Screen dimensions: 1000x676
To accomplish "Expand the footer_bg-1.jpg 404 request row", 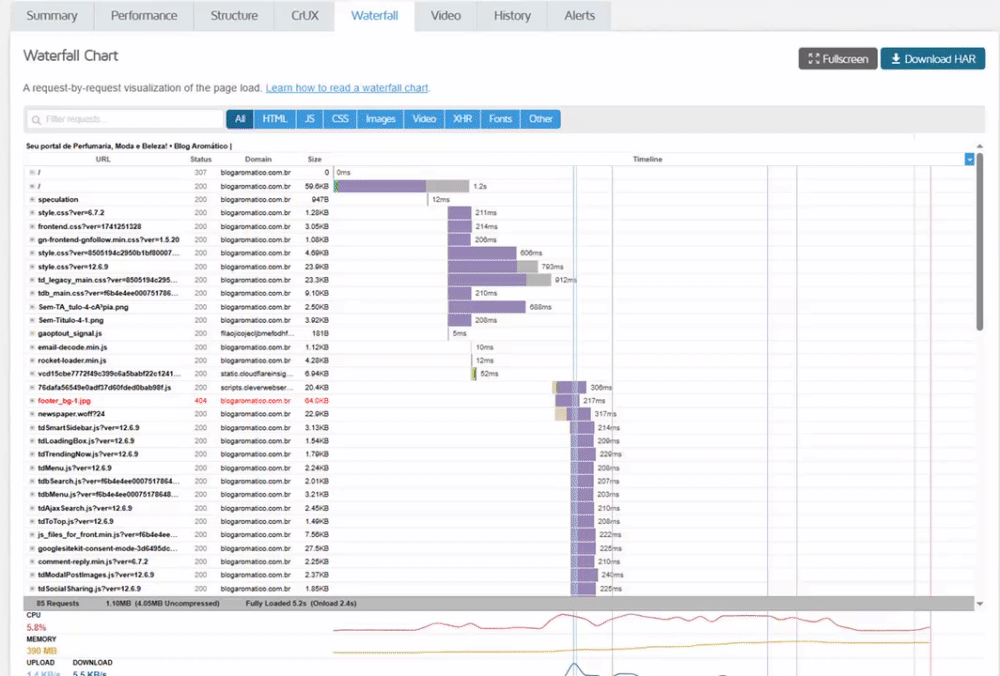I will 32,401.
